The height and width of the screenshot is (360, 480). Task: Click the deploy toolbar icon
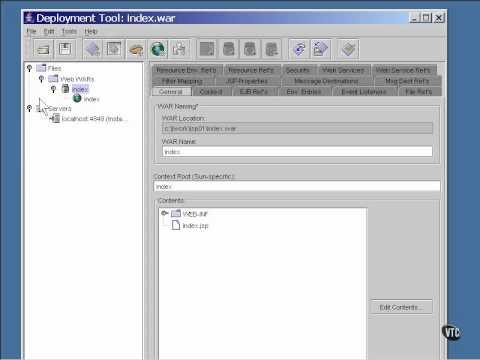[x=321, y=49]
